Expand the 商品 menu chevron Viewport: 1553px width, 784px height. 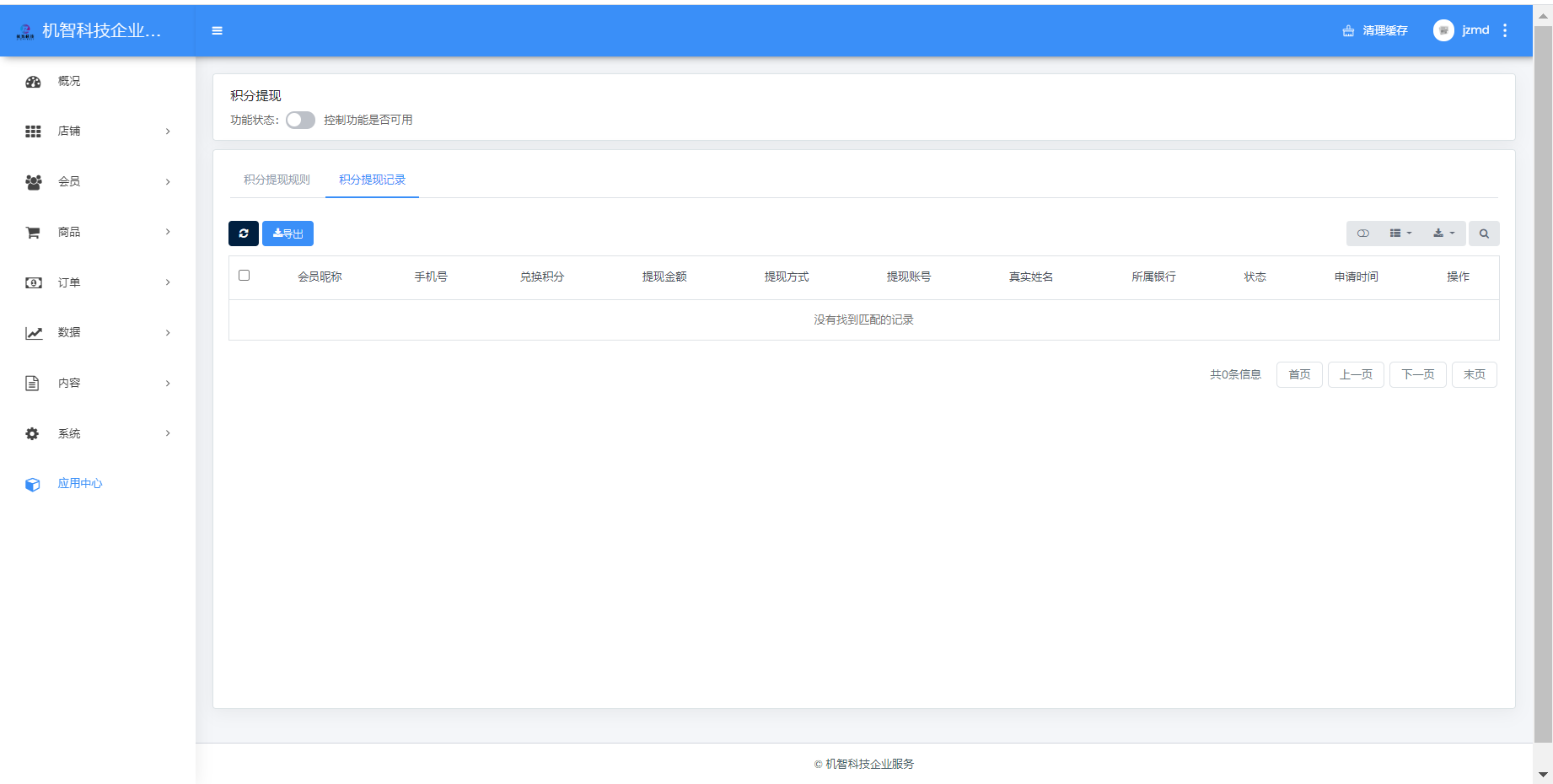pos(168,232)
